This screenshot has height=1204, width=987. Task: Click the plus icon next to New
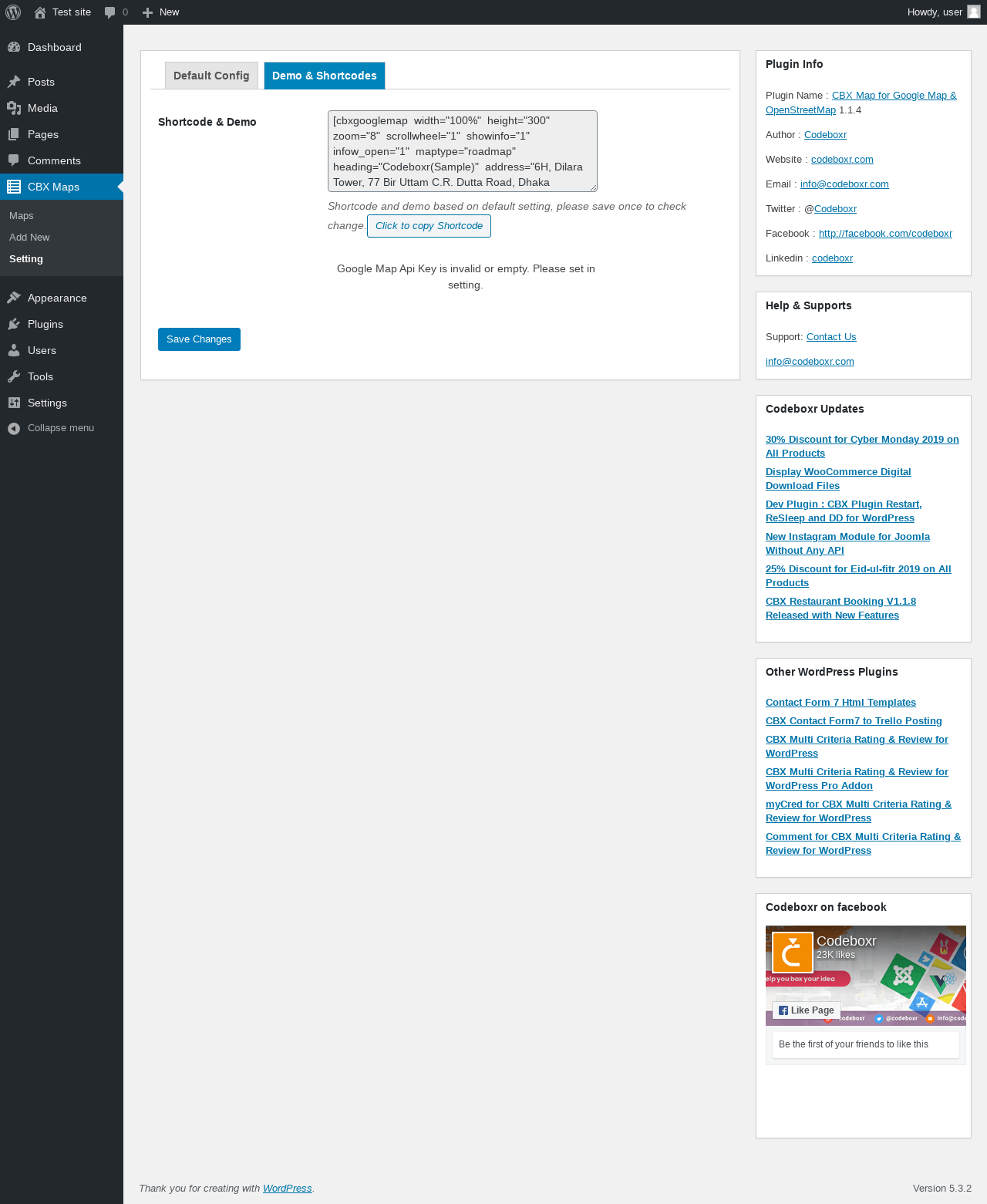(x=148, y=12)
